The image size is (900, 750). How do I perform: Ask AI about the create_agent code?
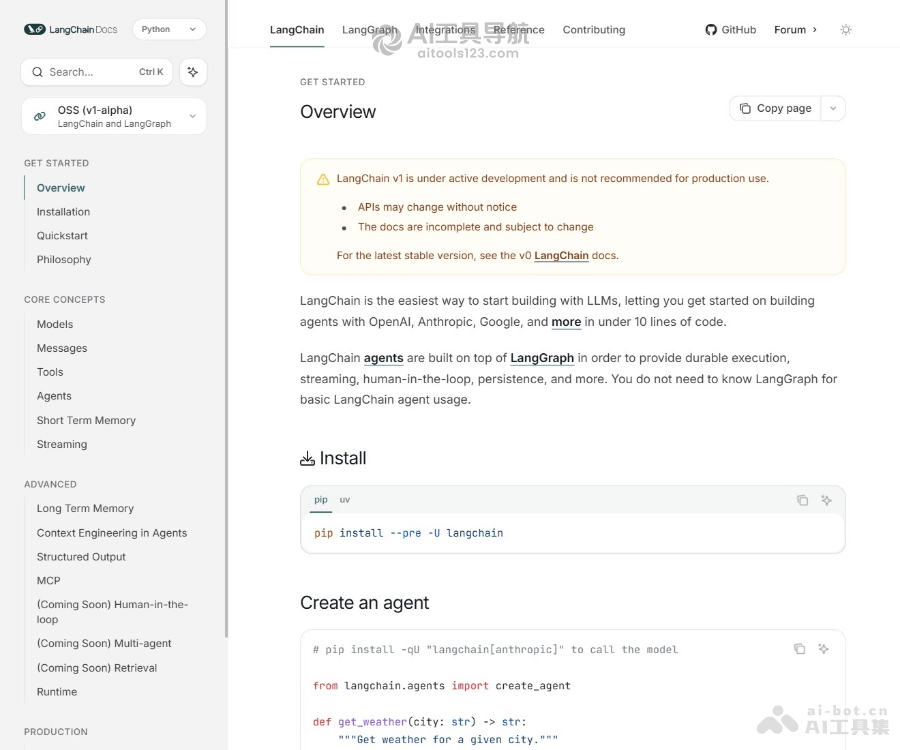[824, 649]
